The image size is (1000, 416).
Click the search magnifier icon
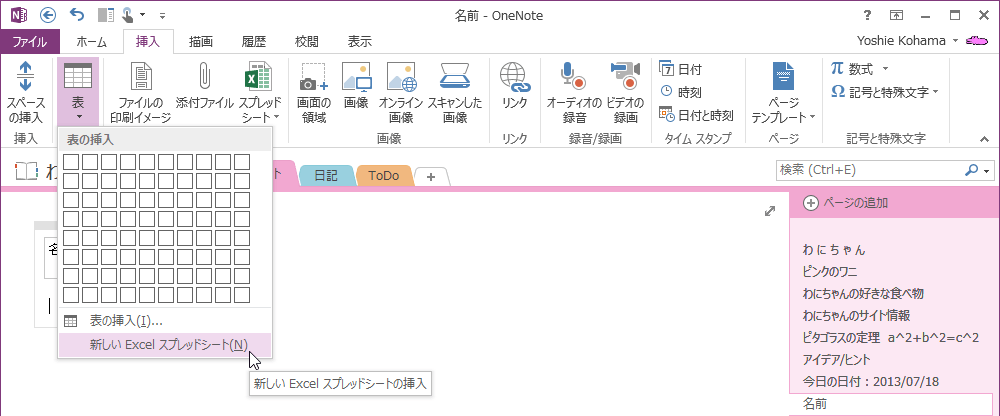tap(973, 170)
